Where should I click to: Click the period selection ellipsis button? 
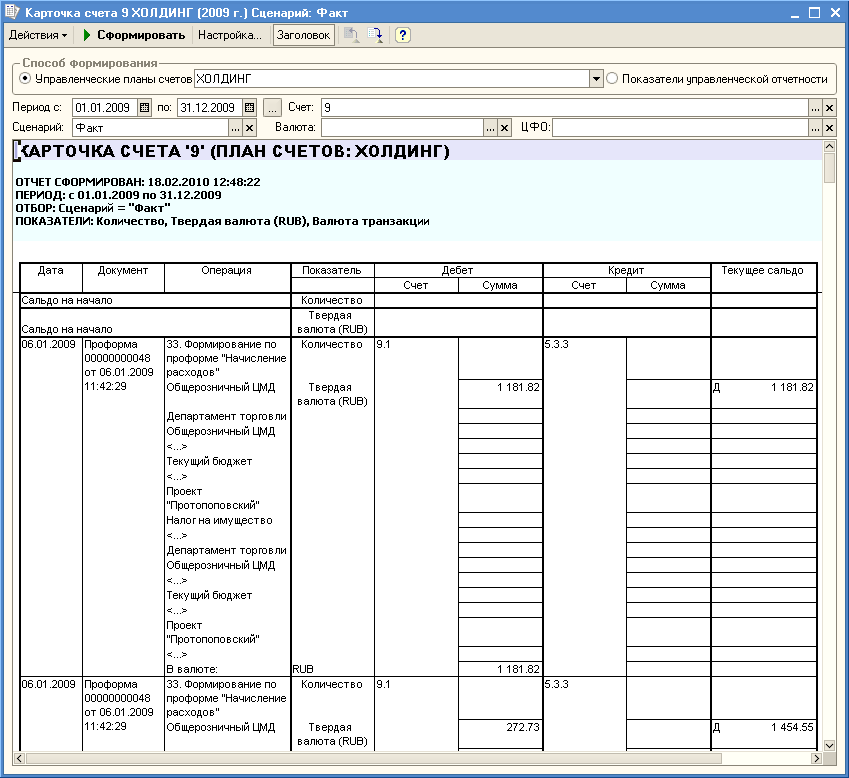273,107
